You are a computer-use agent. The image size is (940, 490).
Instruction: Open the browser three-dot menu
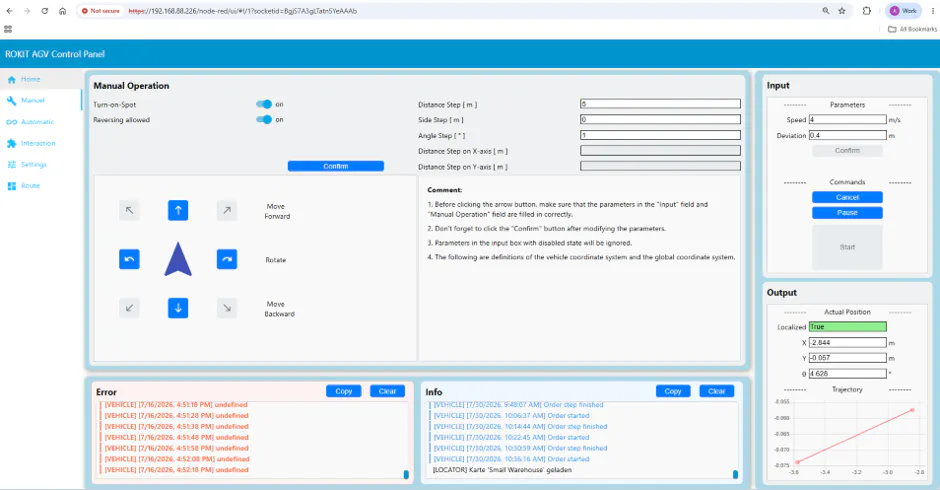(x=933, y=11)
